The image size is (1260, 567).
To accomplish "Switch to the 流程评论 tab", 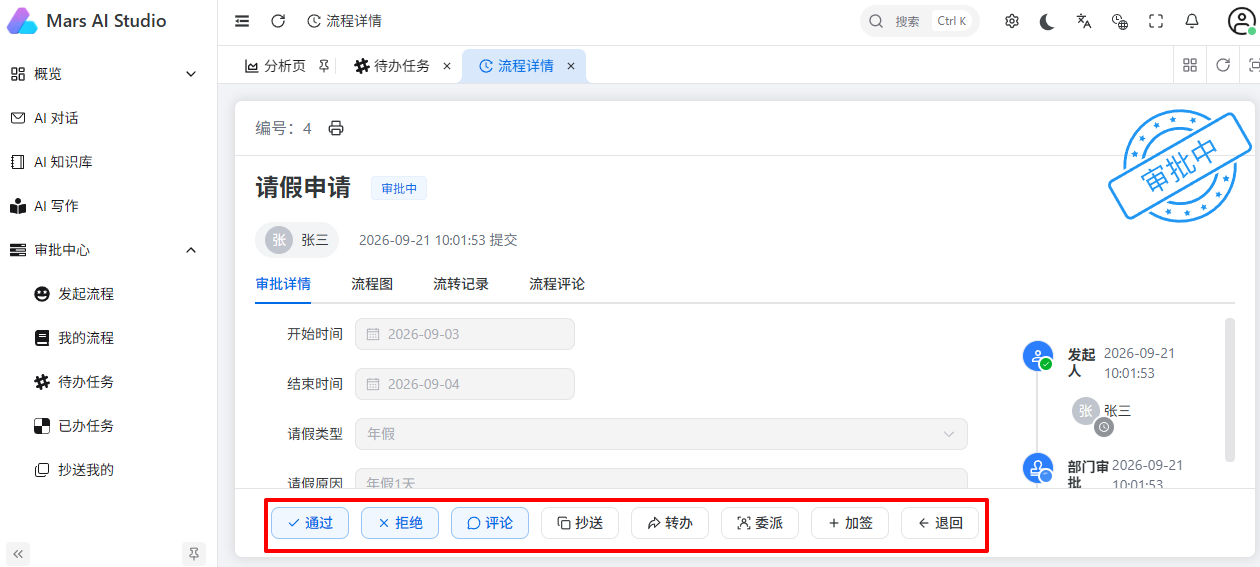I will pos(557,284).
